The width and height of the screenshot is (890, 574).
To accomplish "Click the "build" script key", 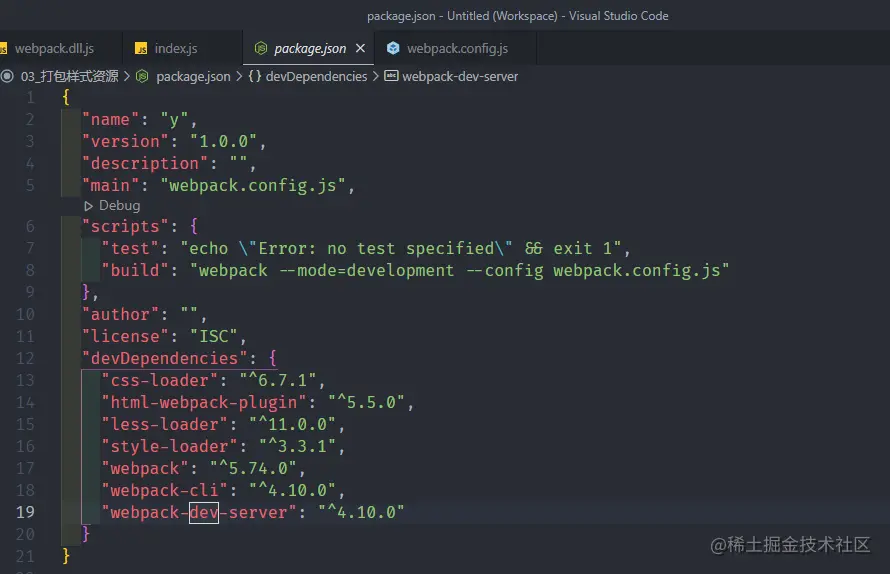I will [x=135, y=270].
